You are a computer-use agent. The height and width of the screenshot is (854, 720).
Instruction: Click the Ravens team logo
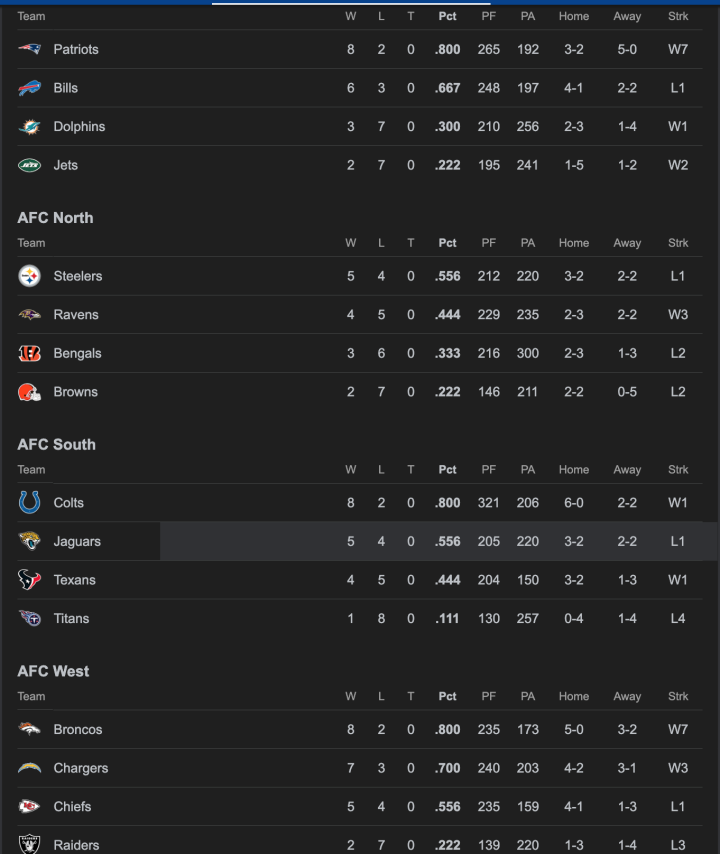point(30,315)
